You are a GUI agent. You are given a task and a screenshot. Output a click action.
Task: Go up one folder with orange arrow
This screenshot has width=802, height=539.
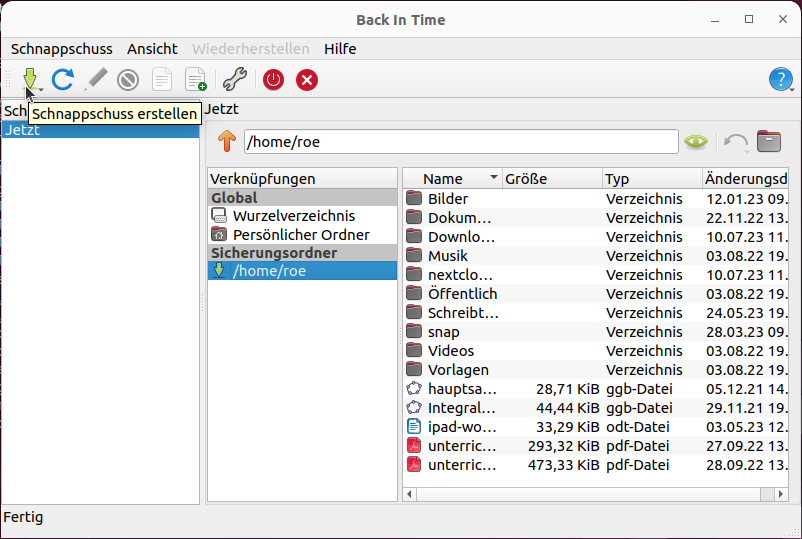click(x=228, y=142)
